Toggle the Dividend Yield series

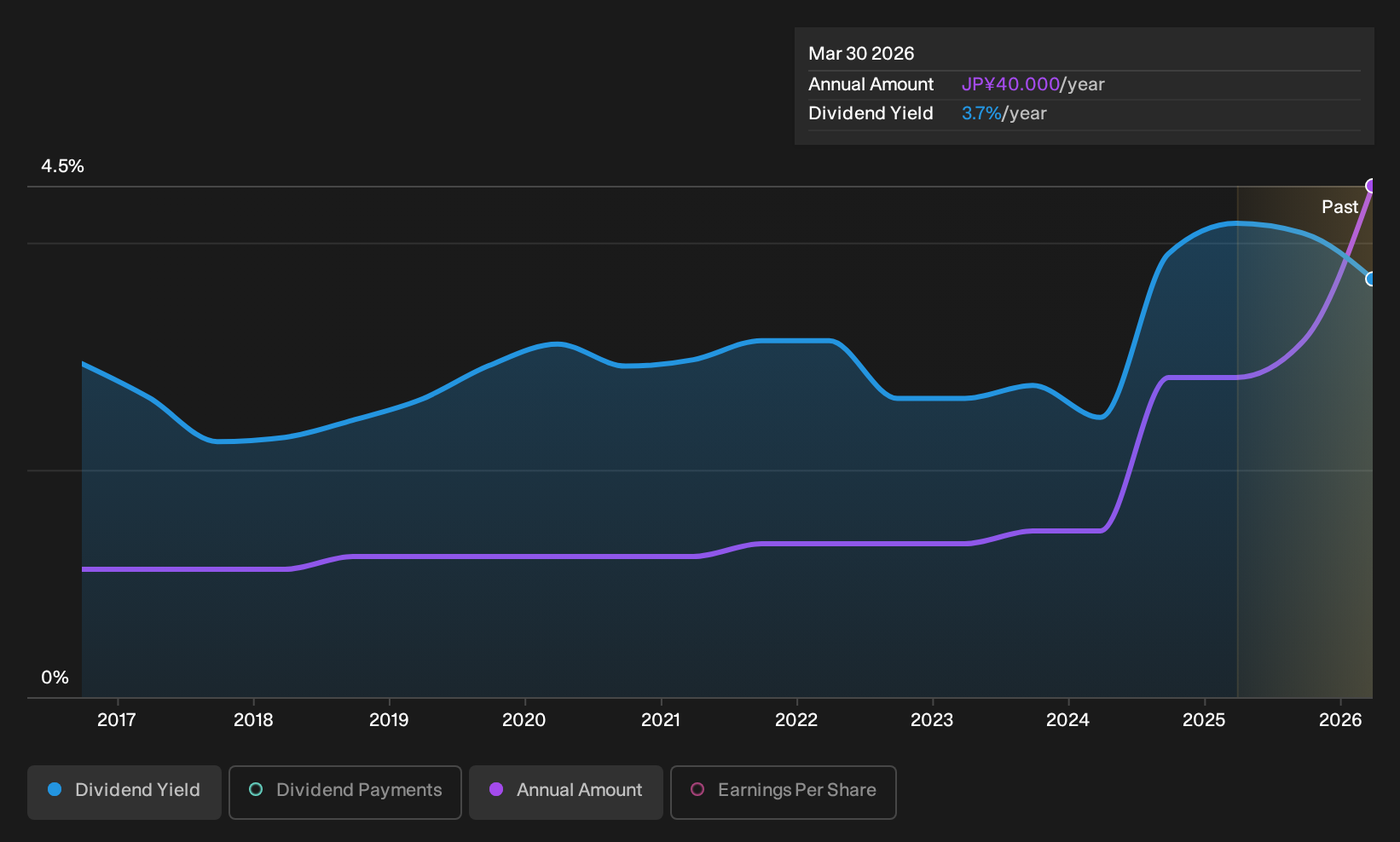(x=124, y=792)
